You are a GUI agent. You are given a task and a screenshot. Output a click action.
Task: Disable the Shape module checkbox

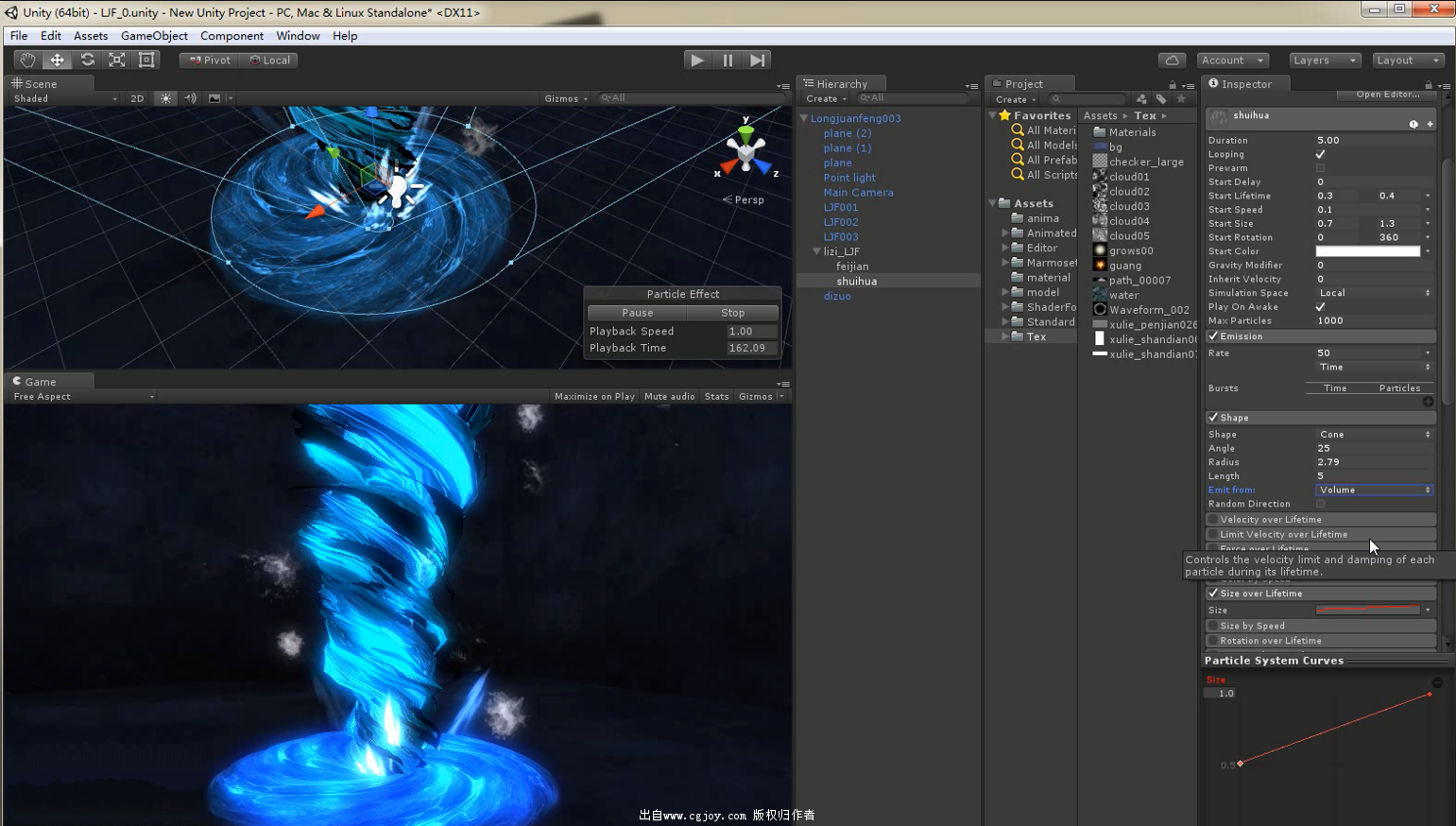1213,418
